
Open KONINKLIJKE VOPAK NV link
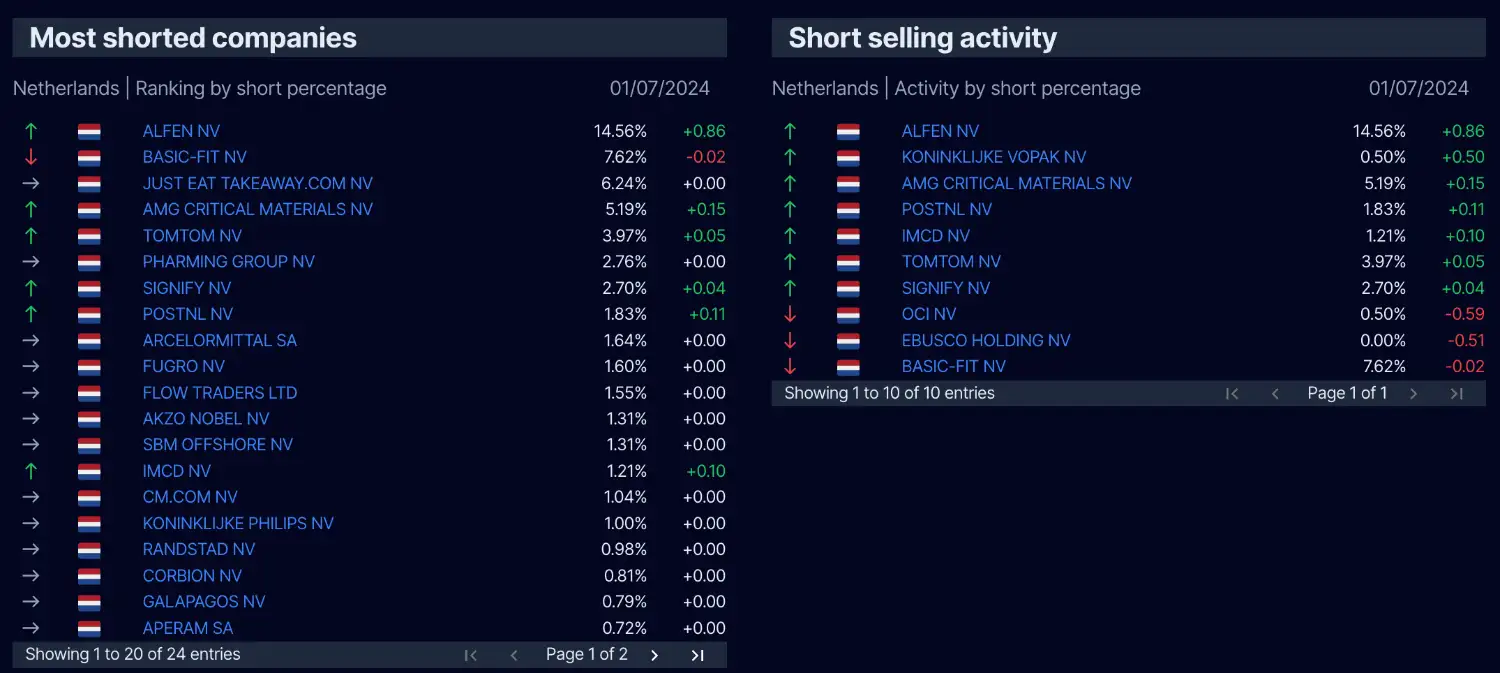pos(994,157)
